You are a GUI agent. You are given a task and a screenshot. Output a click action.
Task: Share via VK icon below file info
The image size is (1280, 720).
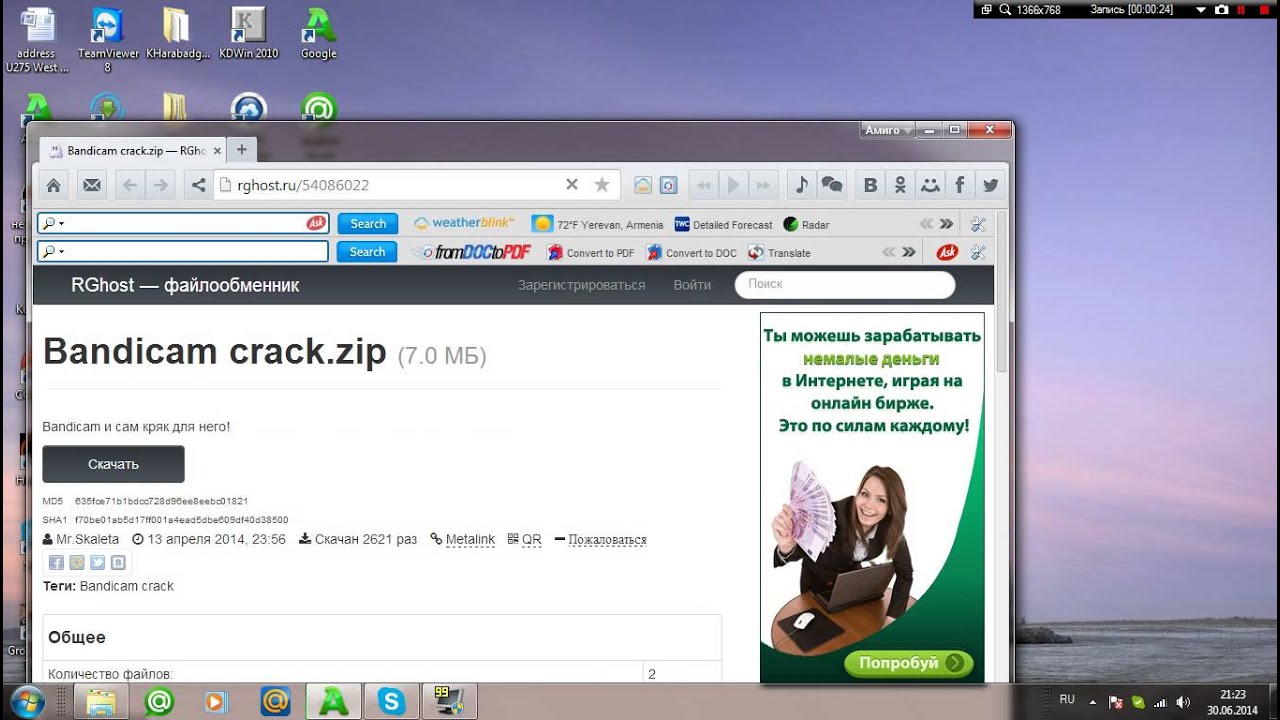(x=117, y=563)
